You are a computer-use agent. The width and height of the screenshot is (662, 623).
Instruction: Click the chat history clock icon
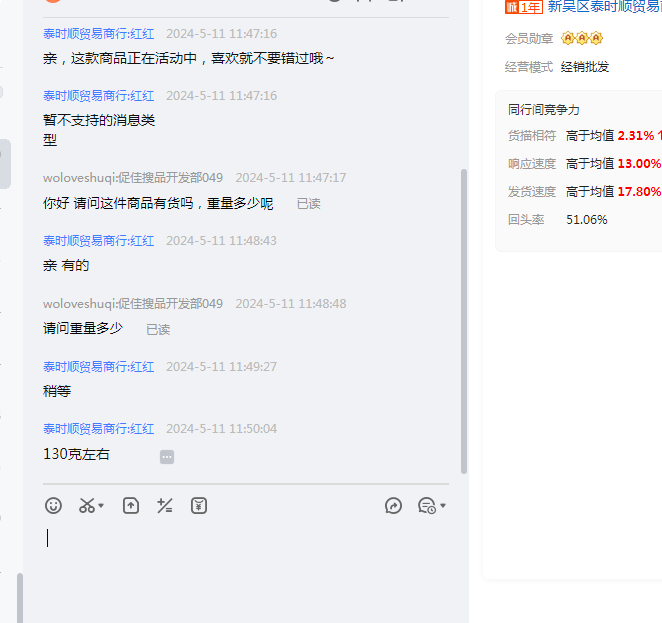coord(426,506)
